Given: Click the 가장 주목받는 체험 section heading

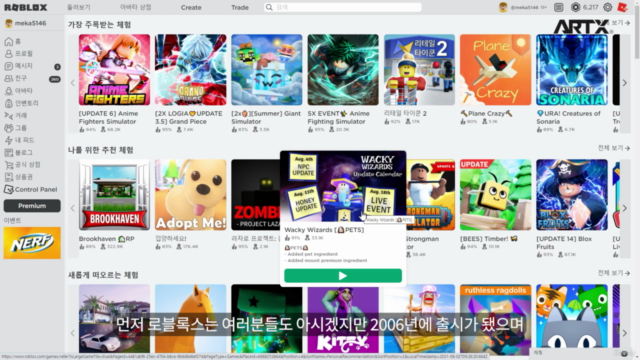Looking at the screenshot, I should click(99, 25).
